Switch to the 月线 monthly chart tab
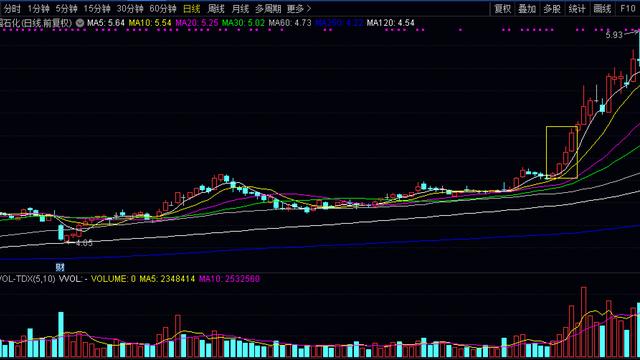 (x=240, y=9)
